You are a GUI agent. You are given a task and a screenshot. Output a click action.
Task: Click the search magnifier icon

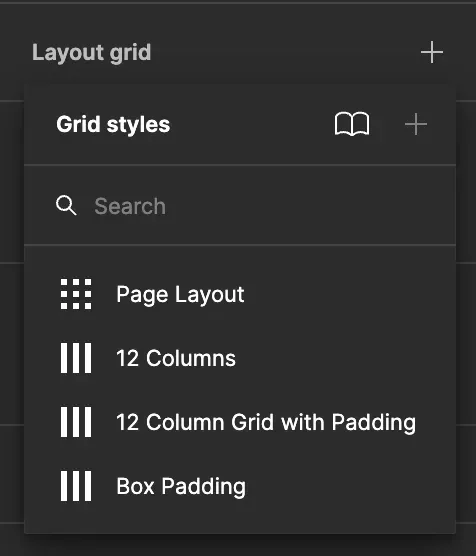[66, 205]
